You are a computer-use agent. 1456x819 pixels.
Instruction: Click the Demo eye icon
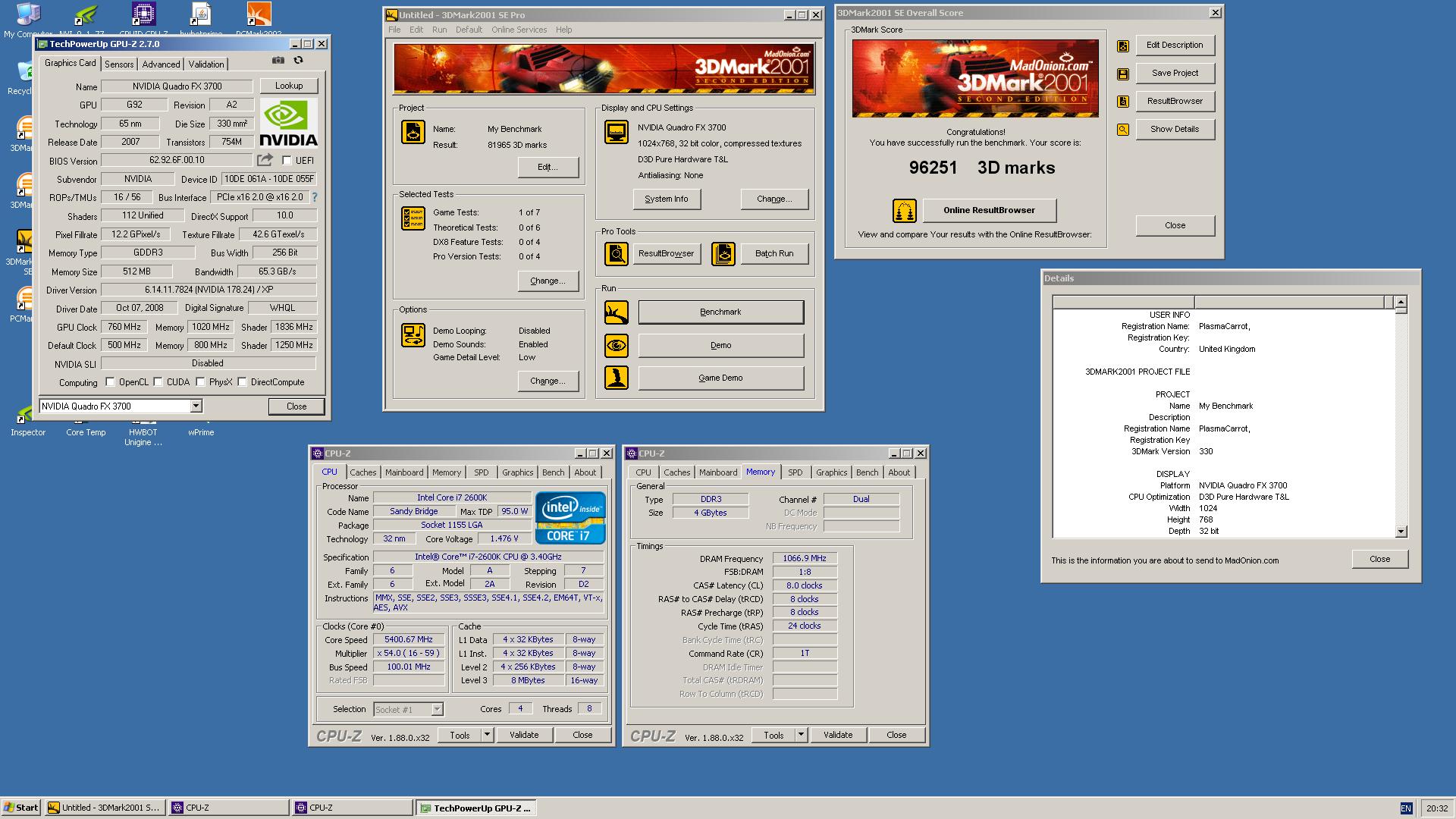617,346
